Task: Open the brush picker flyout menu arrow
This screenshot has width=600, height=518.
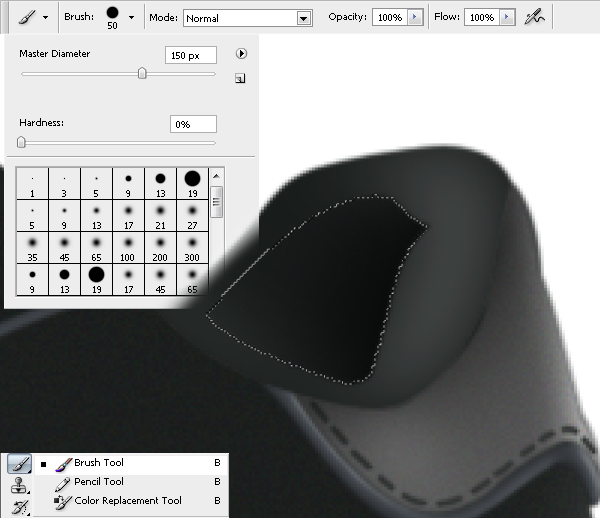Action: [x=241, y=54]
